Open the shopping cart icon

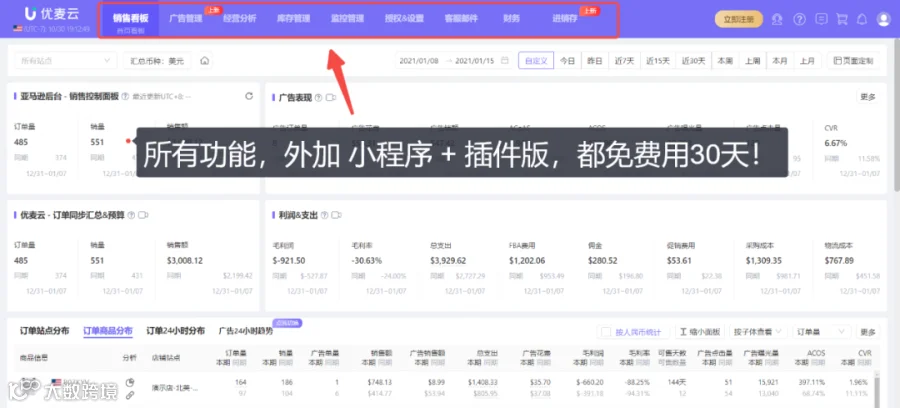tap(842, 19)
